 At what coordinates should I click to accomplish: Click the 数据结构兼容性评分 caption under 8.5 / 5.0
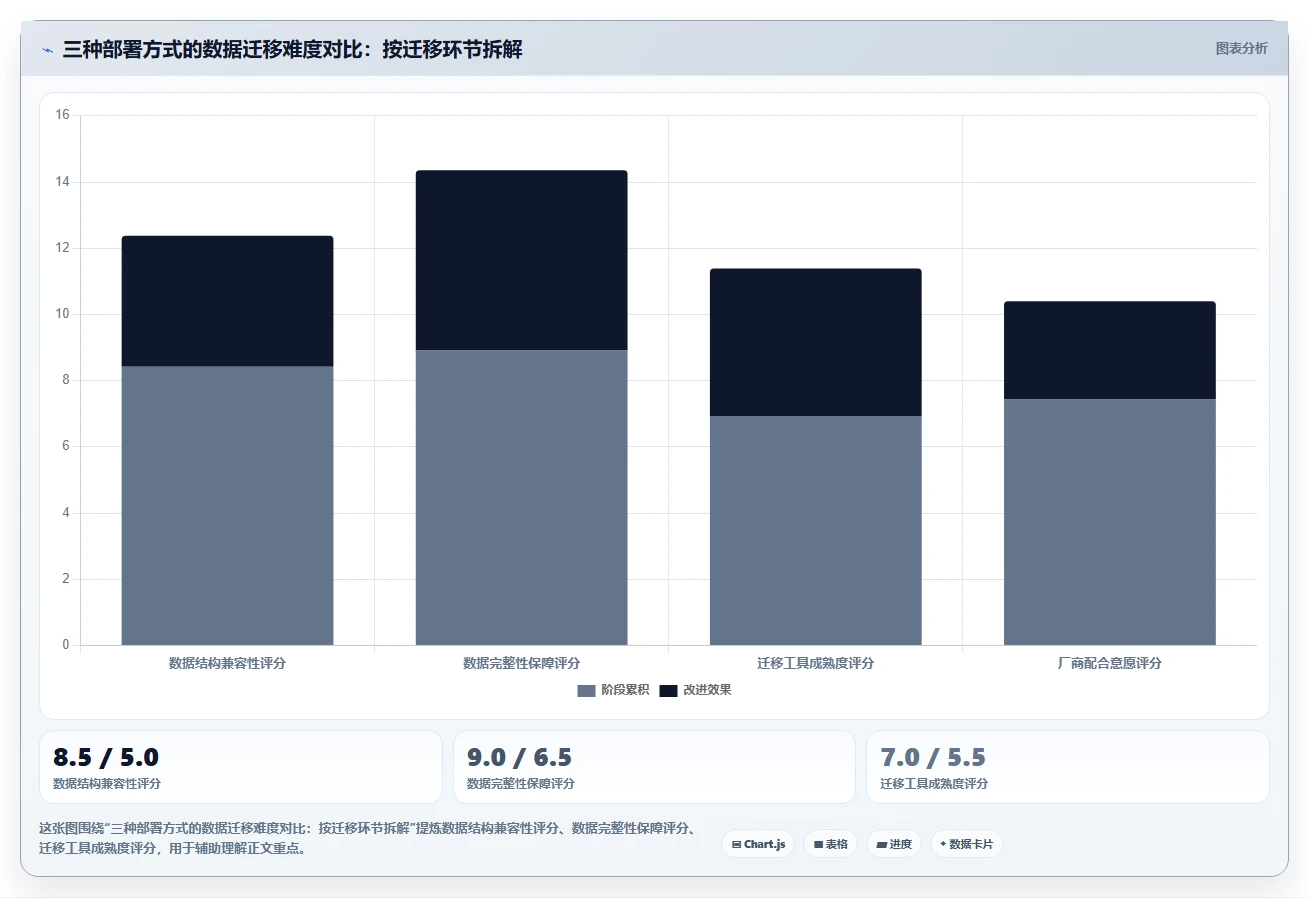coord(107,784)
